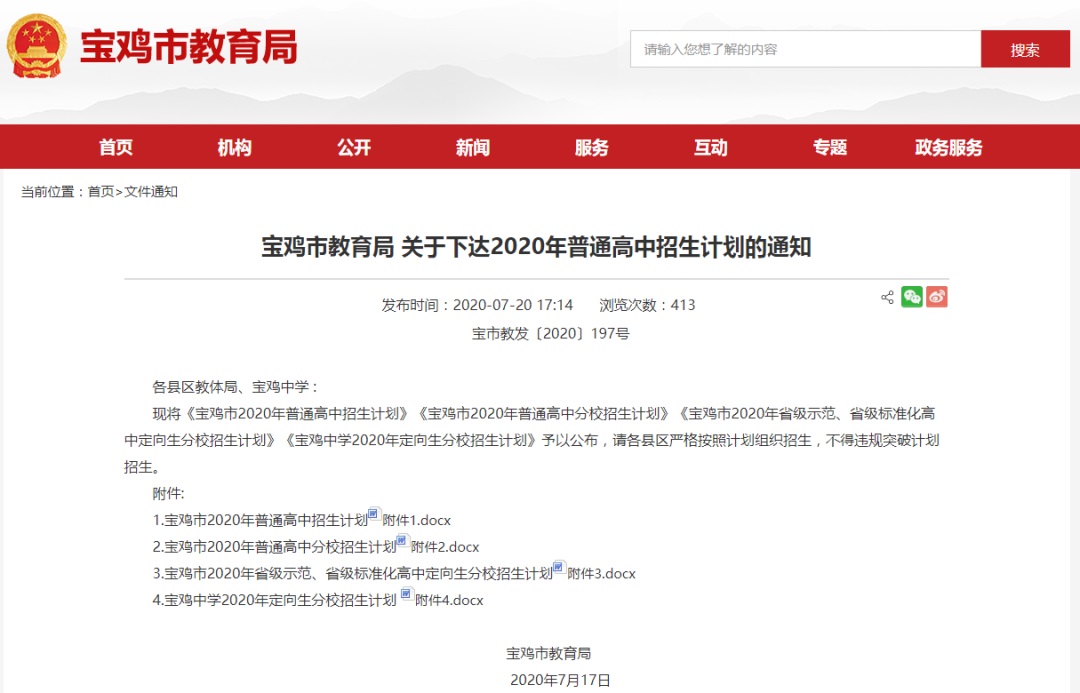Click the docx icon beside 附件4
Viewport: 1080px width, 693px height.
(x=406, y=596)
